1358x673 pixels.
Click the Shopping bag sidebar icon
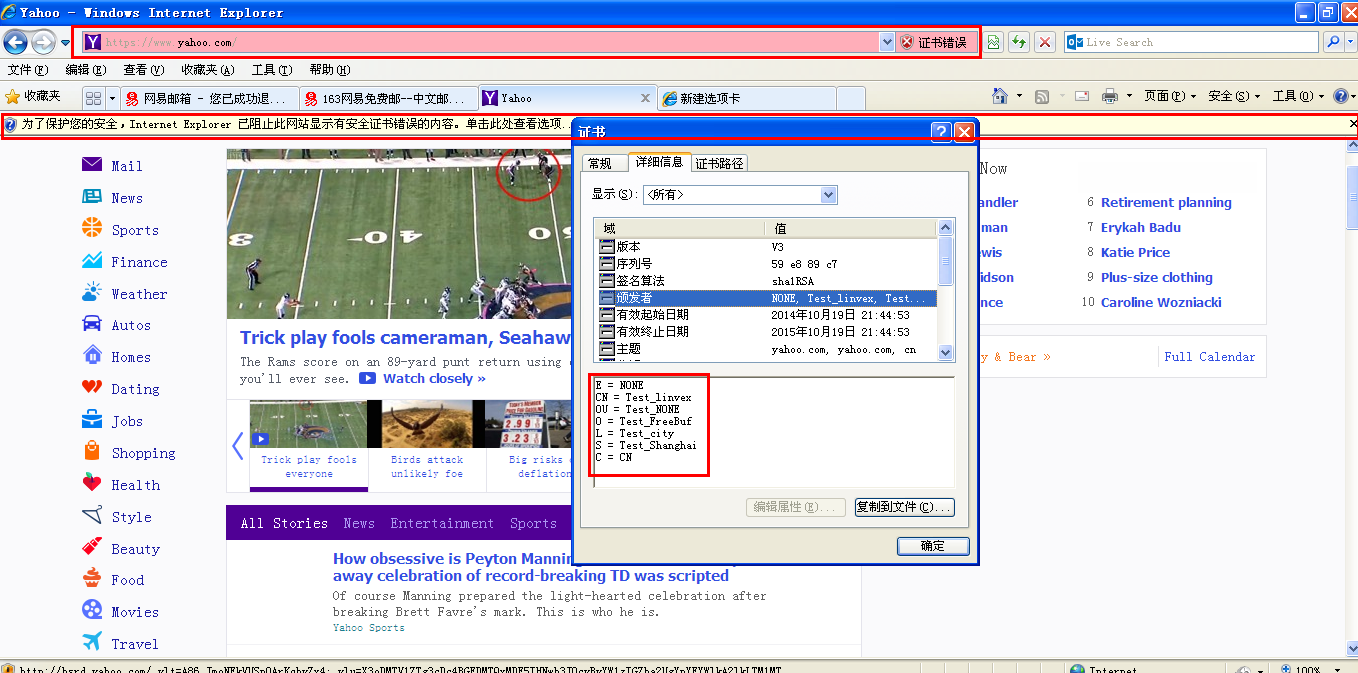[92, 451]
